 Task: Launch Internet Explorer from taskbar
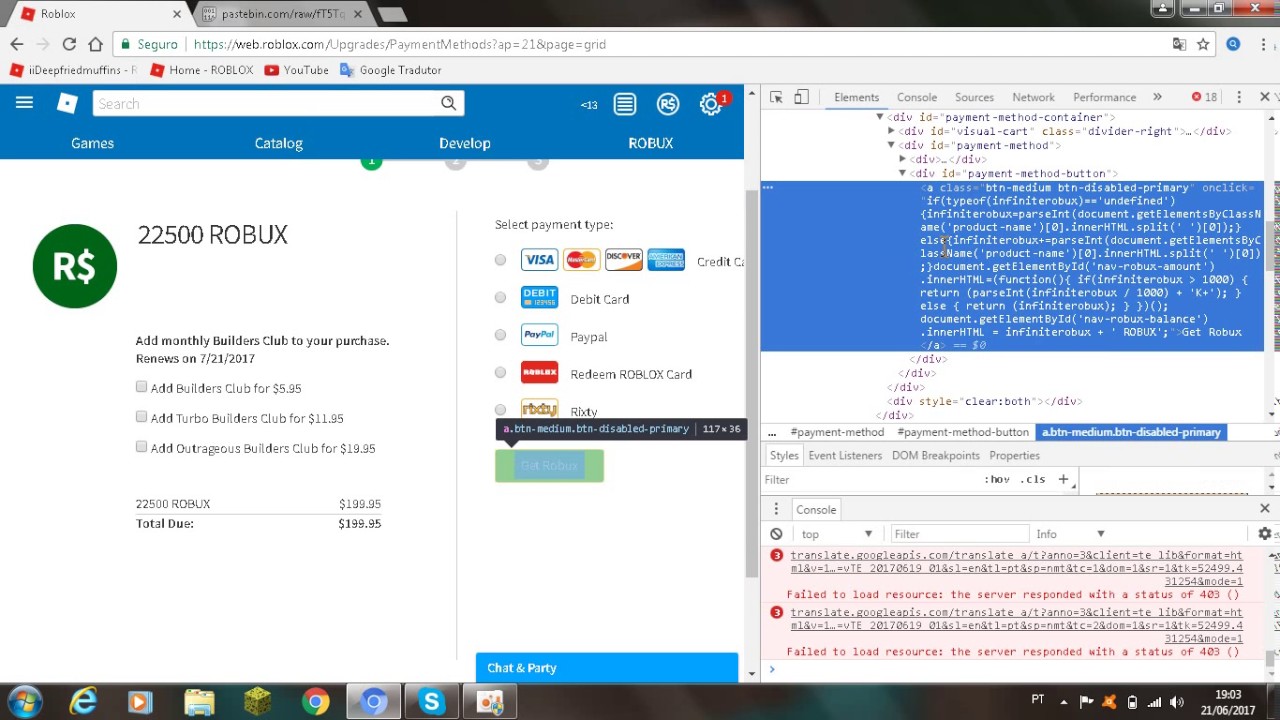click(82, 702)
